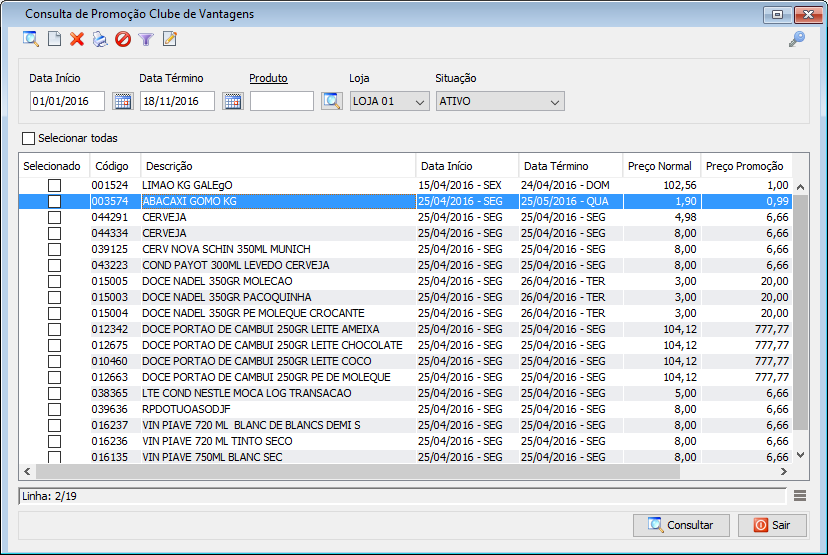This screenshot has width=828, height=555.
Task: Click the printer icon in toolbar
Action: [100, 39]
